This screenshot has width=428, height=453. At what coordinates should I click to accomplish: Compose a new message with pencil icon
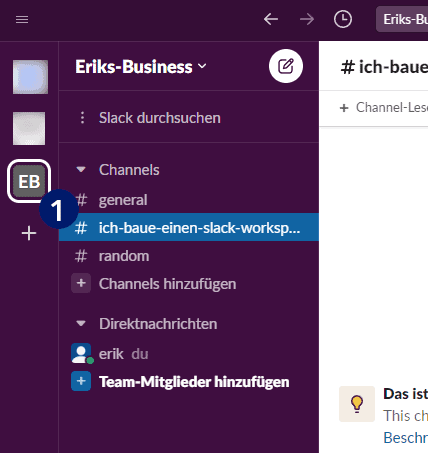pyautogui.click(x=286, y=66)
